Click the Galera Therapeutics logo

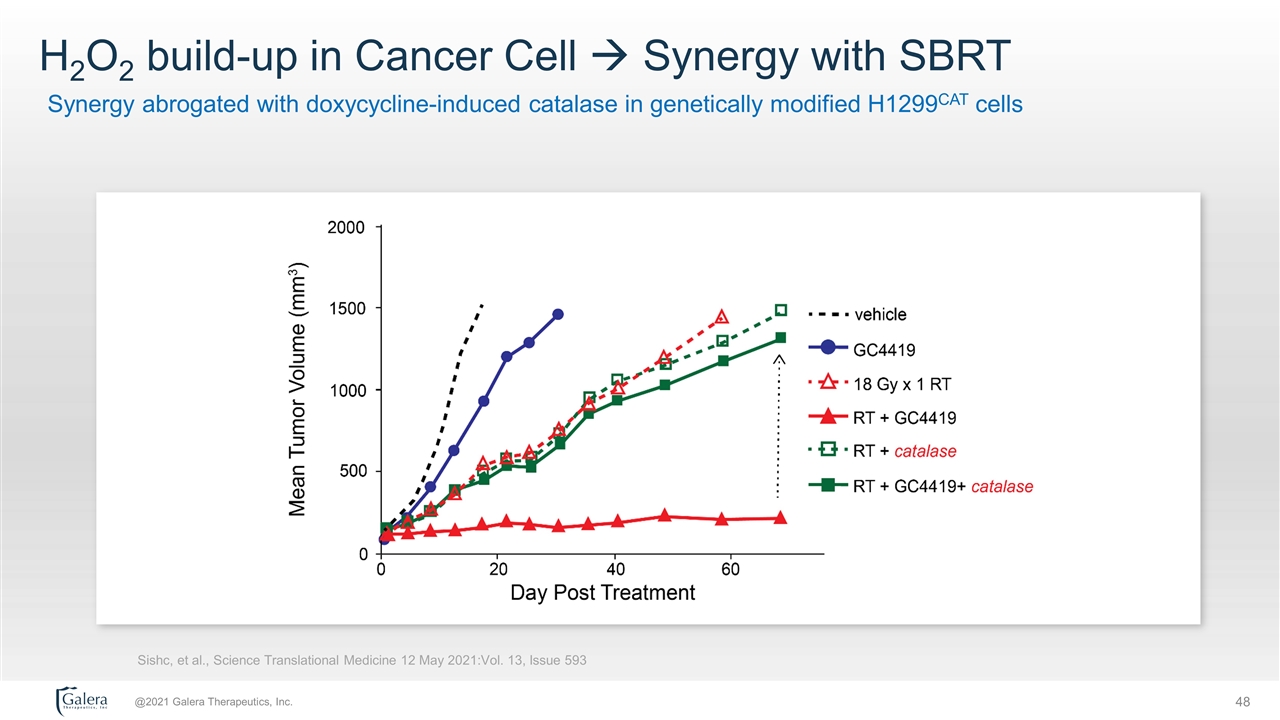click(83, 701)
